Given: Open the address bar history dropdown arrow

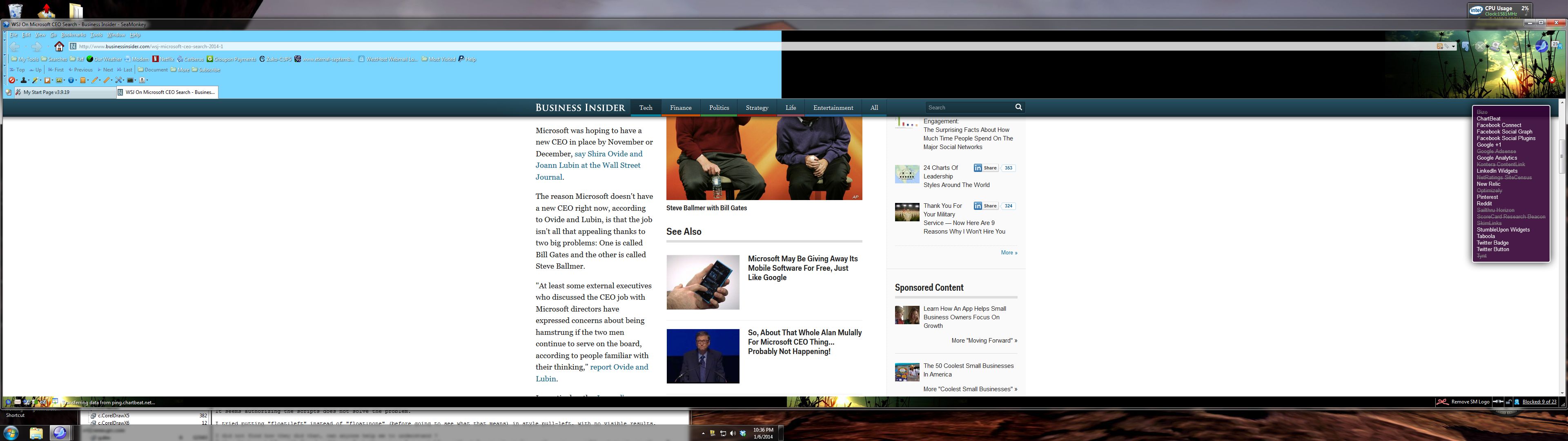Looking at the screenshot, I should click(x=1454, y=46).
